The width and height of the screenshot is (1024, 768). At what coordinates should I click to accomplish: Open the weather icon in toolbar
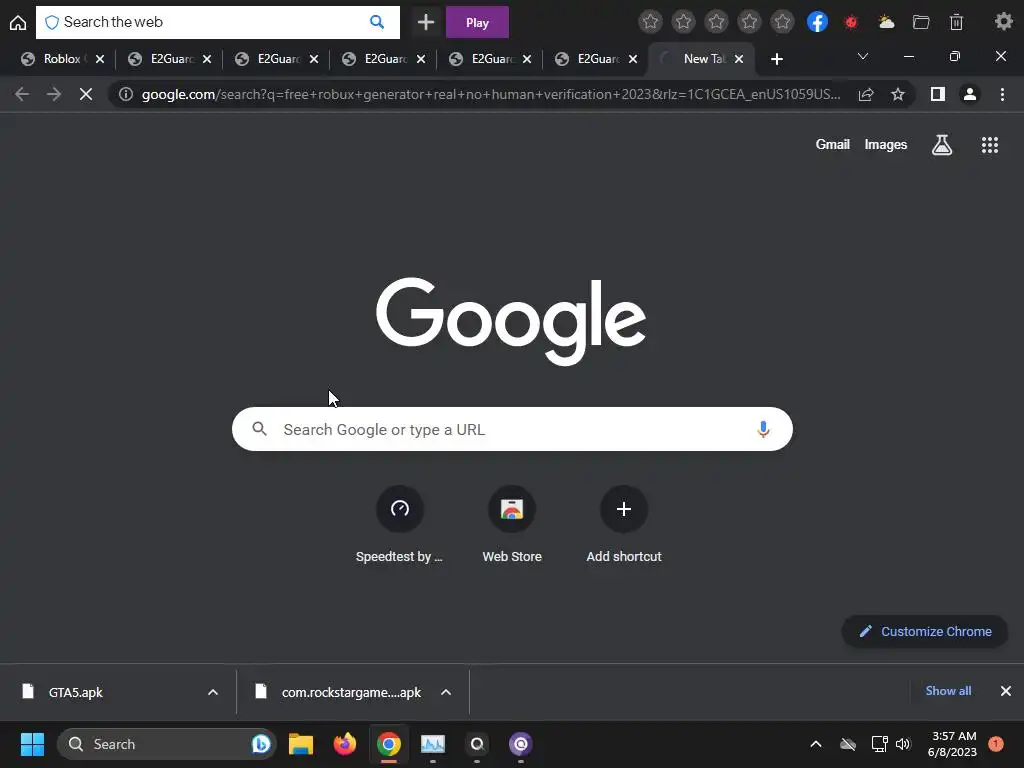[886, 22]
